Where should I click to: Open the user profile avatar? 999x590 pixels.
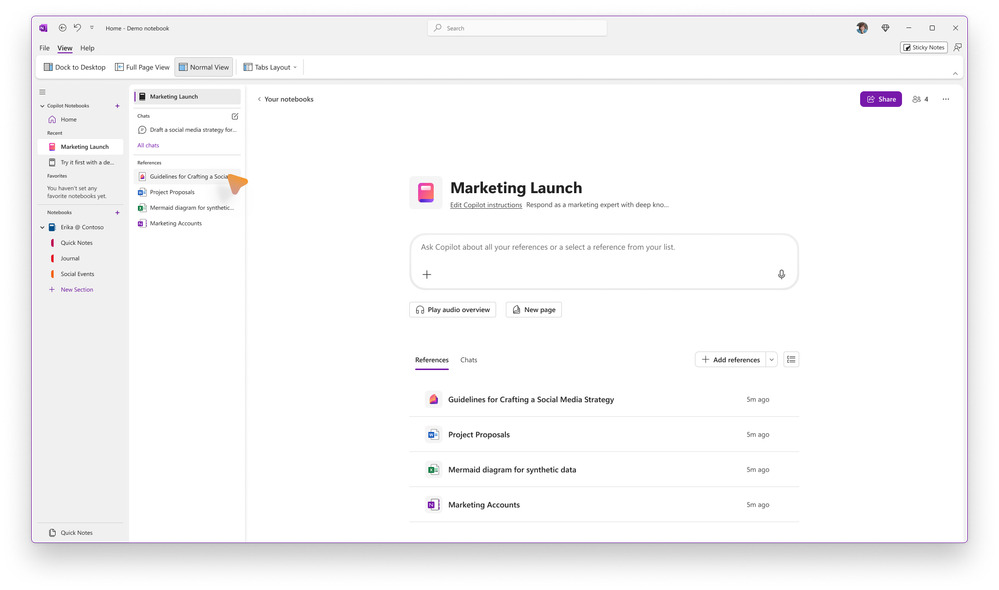pos(862,28)
